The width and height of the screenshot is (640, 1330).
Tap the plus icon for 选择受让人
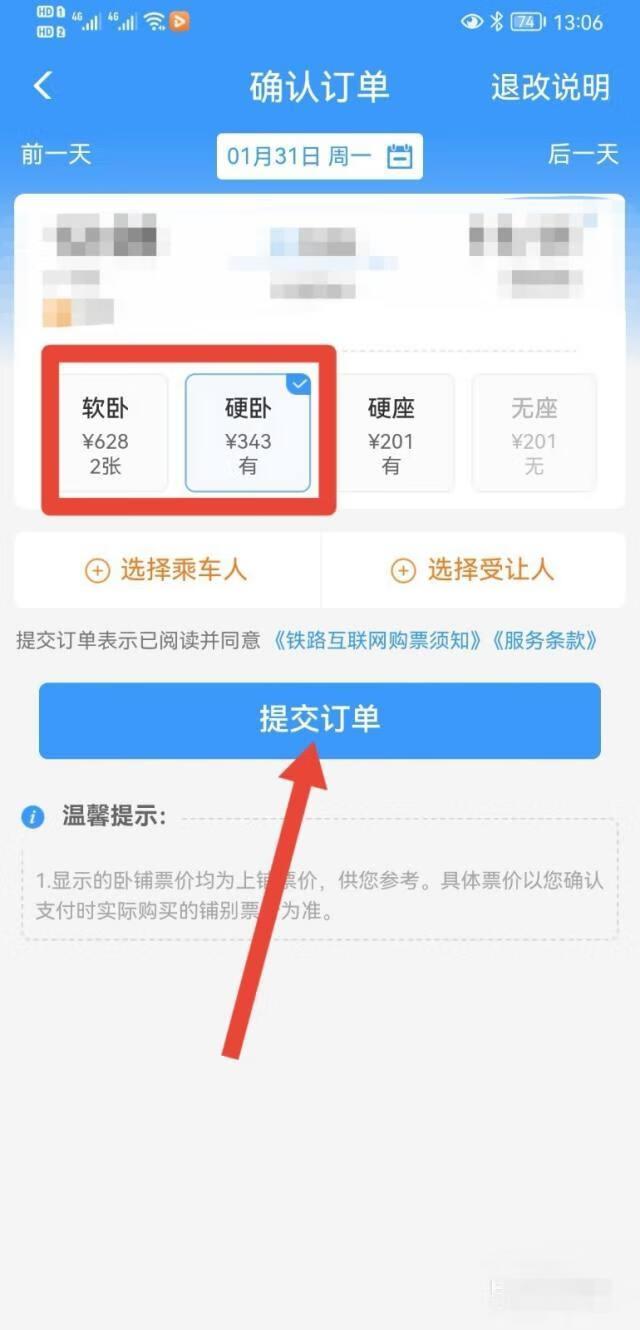402,571
